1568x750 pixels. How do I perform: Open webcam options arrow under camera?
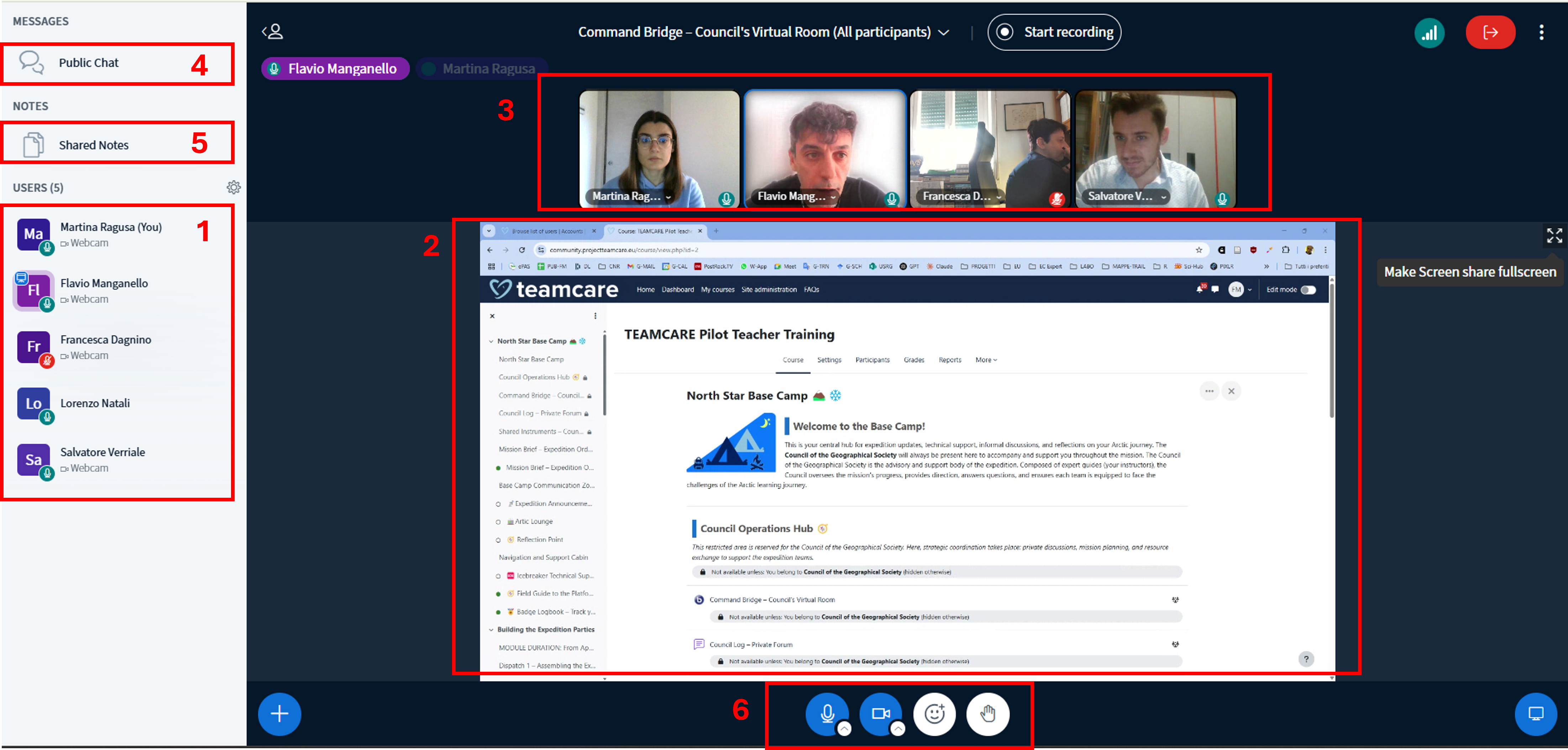[898, 729]
